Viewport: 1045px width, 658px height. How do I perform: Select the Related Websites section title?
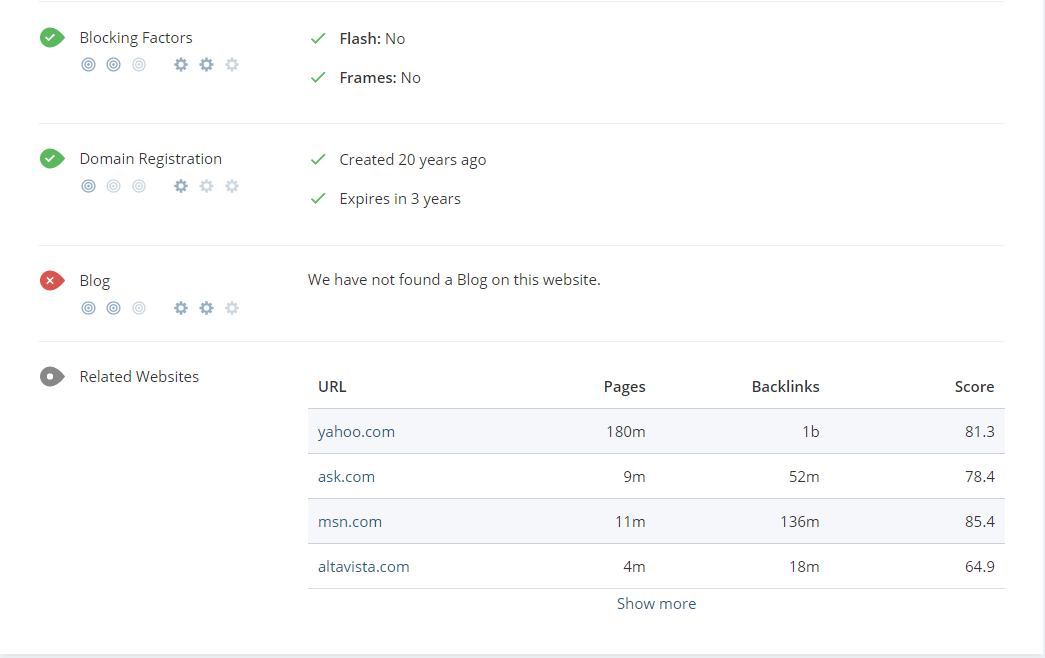tap(139, 377)
